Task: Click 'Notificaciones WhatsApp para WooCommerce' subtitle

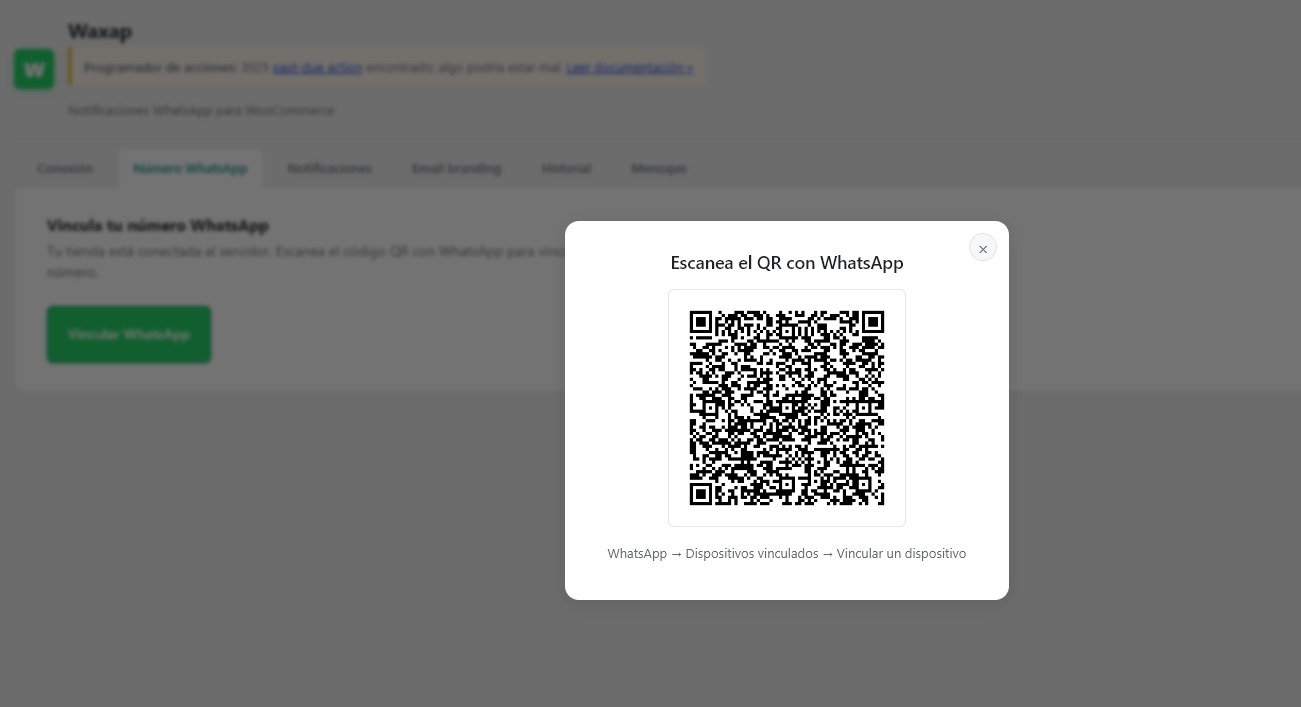Action: click(201, 110)
